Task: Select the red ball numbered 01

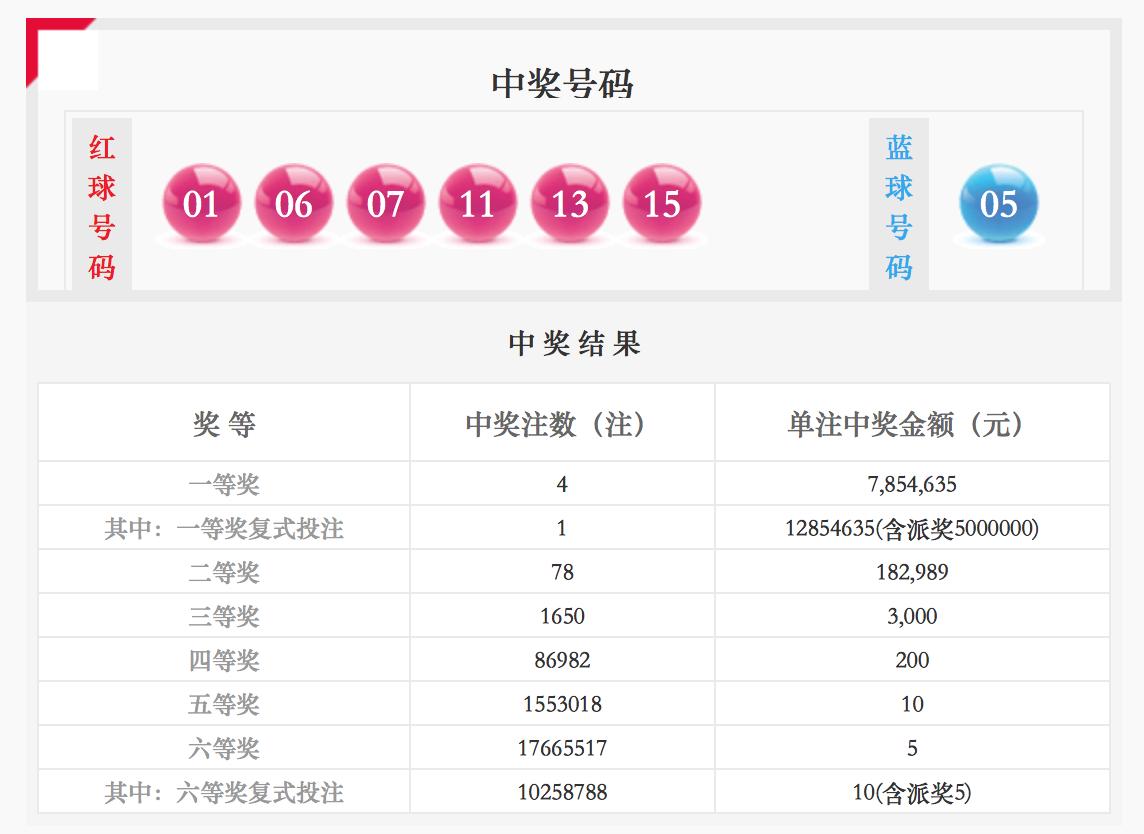Action: click(x=202, y=201)
